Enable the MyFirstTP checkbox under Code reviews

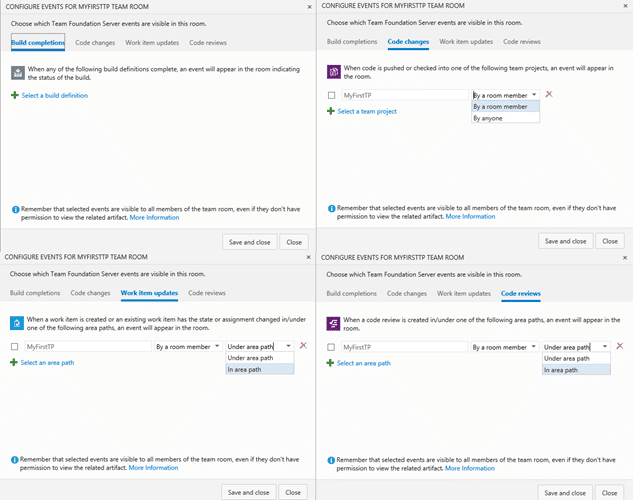[x=331, y=347]
